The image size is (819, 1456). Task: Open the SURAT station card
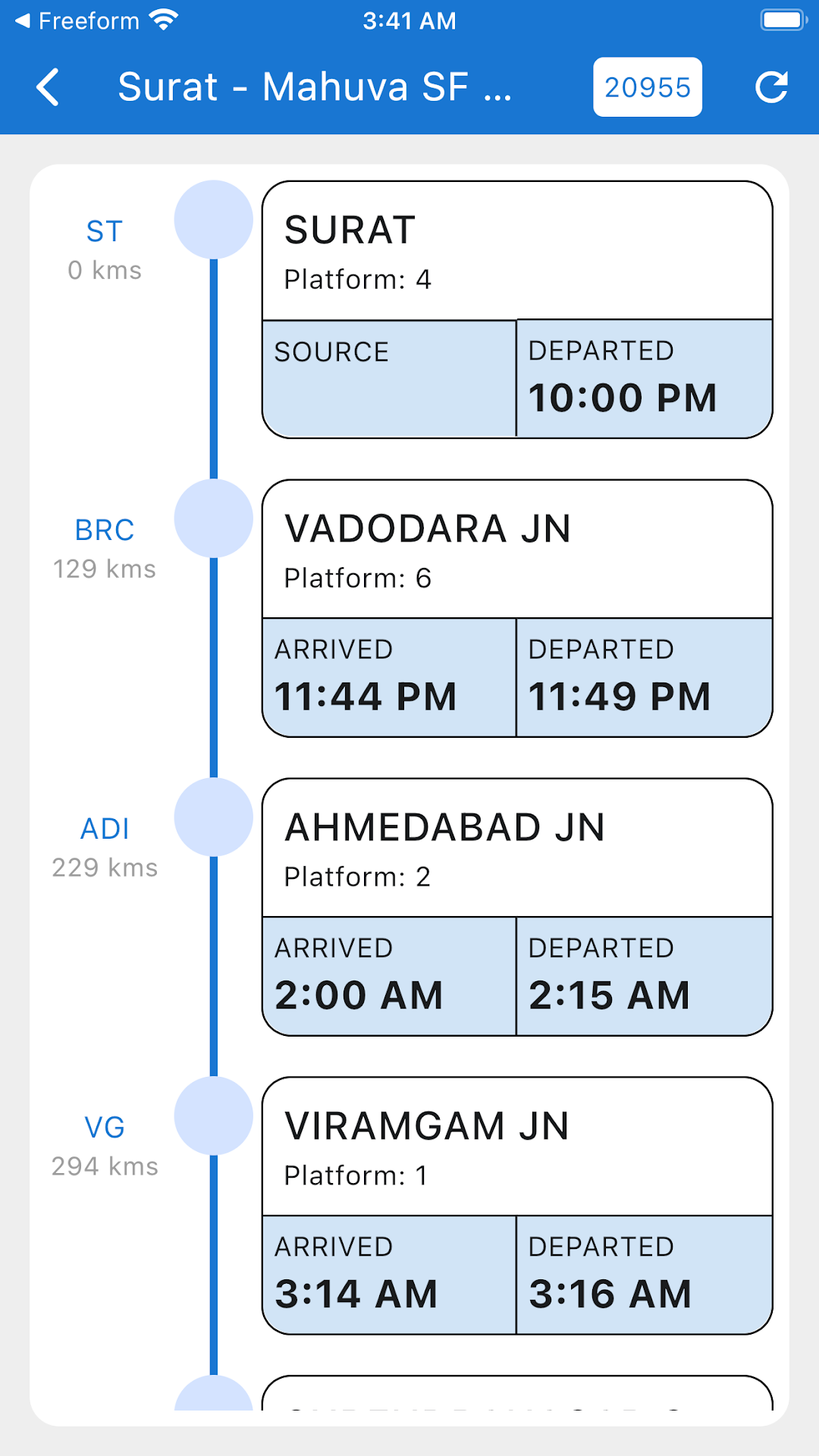click(516, 252)
